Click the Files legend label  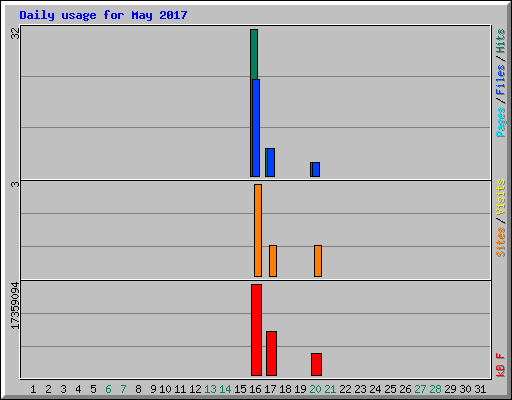tap(500, 80)
